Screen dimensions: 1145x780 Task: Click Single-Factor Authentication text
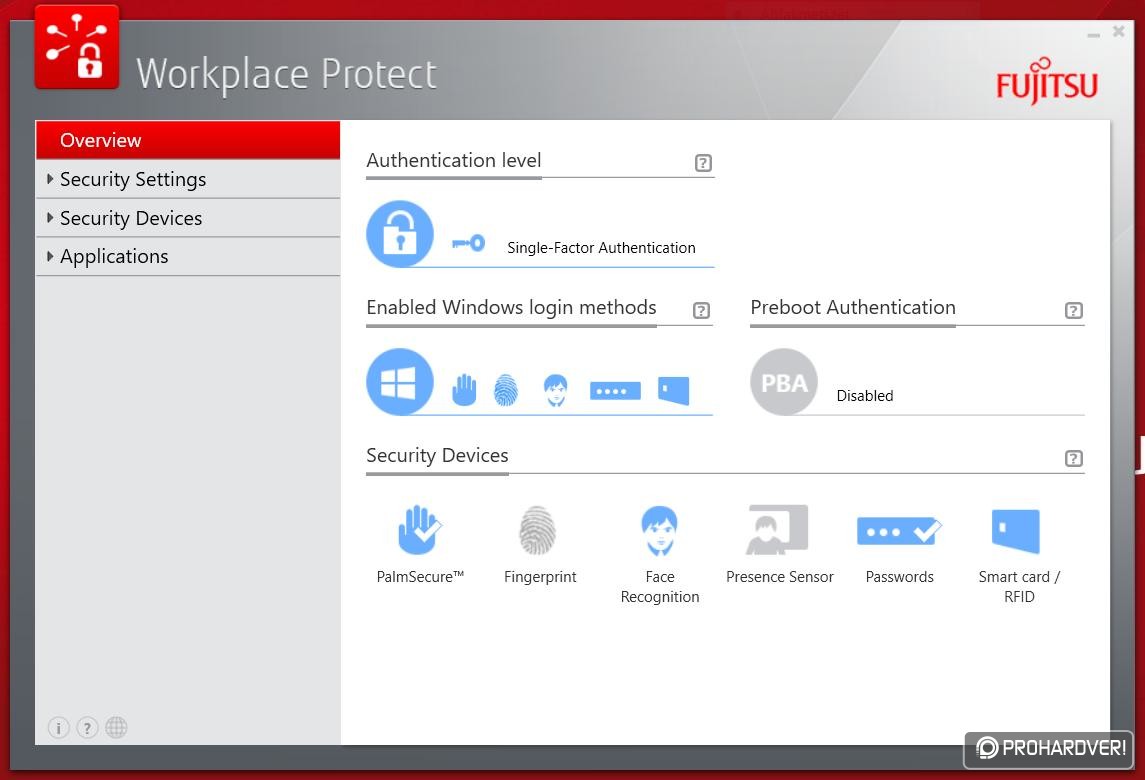coord(601,248)
